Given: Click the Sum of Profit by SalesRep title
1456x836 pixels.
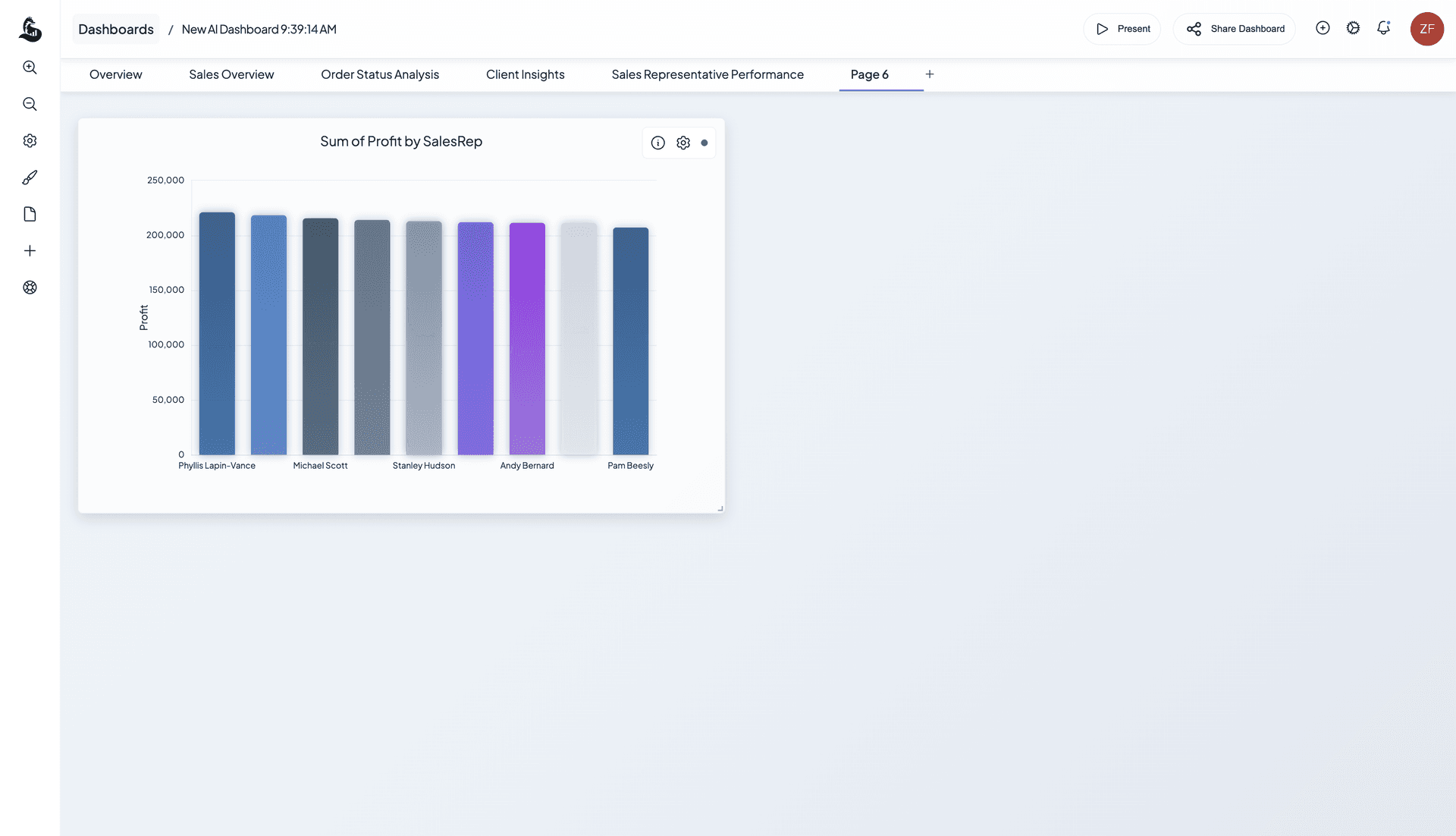Looking at the screenshot, I should click(x=401, y=141).
